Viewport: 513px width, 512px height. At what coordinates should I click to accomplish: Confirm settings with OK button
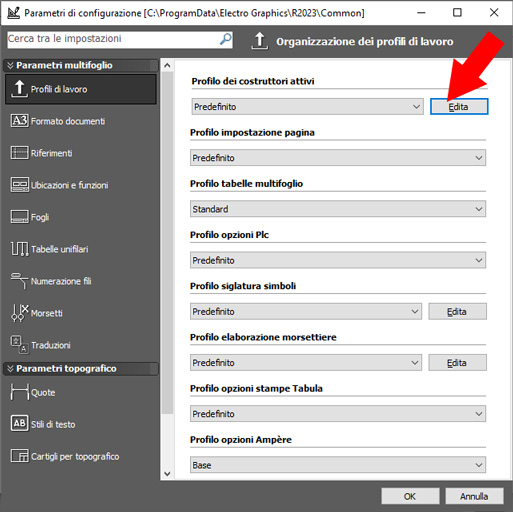pos(410,496)
